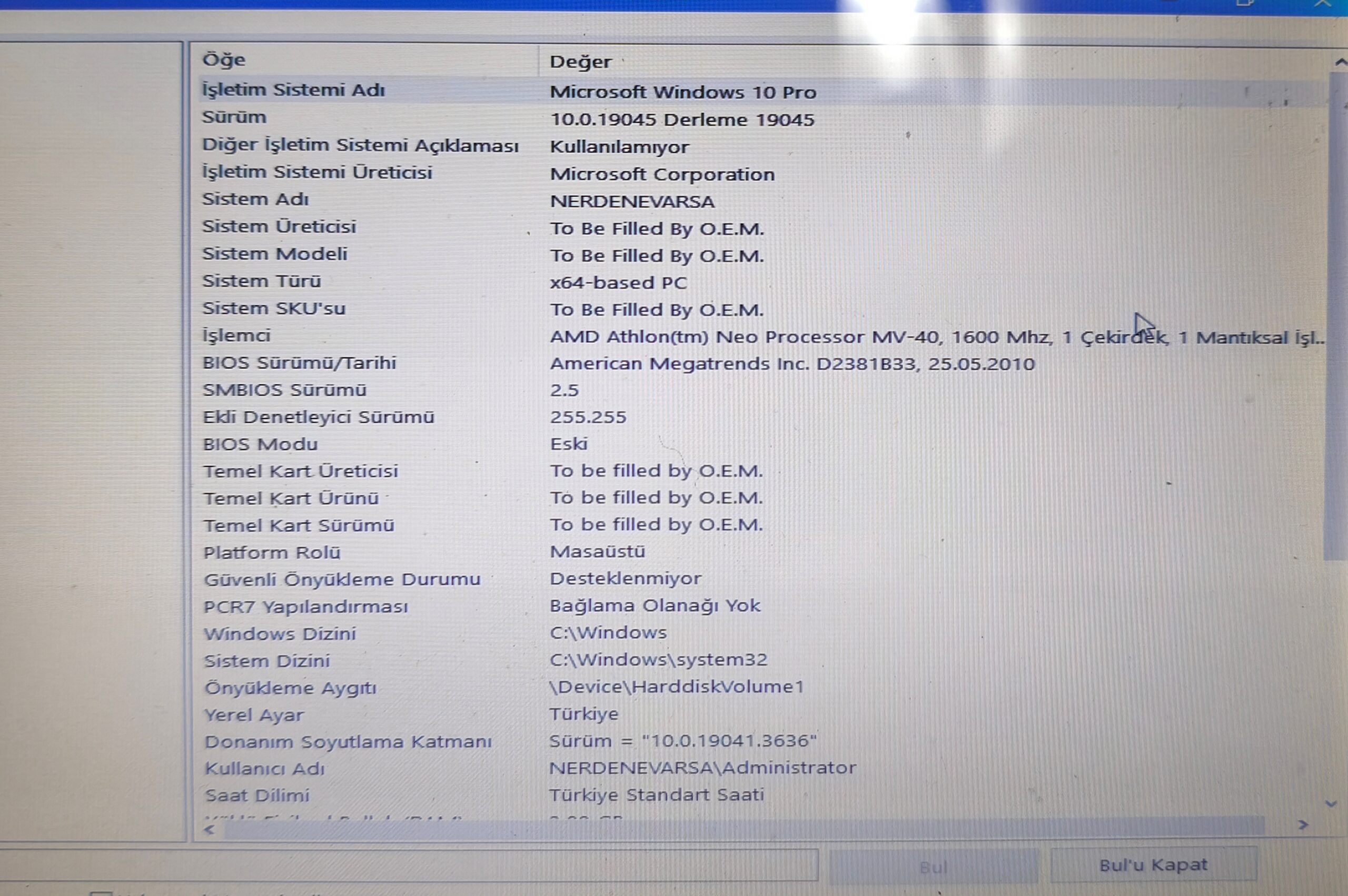Select the Sistem Adı row label
1348x896 pixels.
tap(255, 199)
